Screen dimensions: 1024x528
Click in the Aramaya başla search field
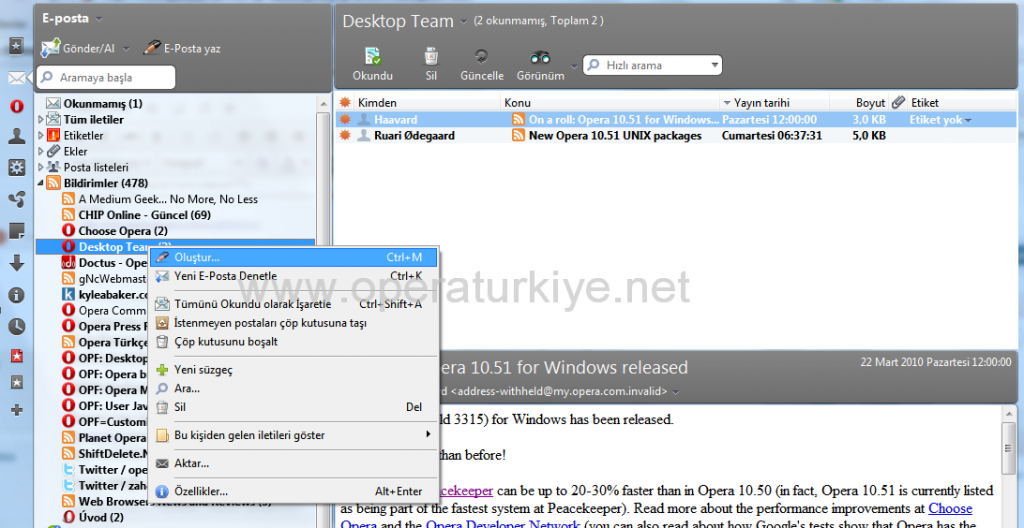tap(108, 77)
